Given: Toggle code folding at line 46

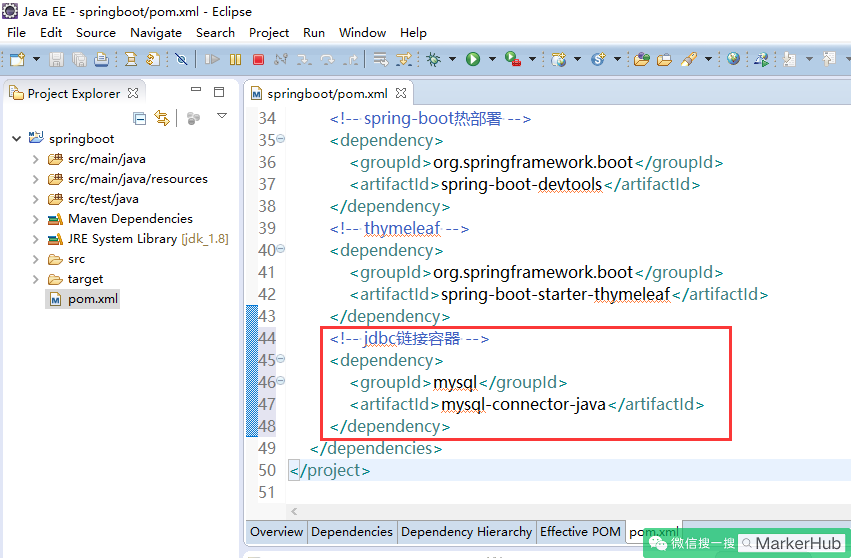Looking at the screenshot, I should click(281, 381).
